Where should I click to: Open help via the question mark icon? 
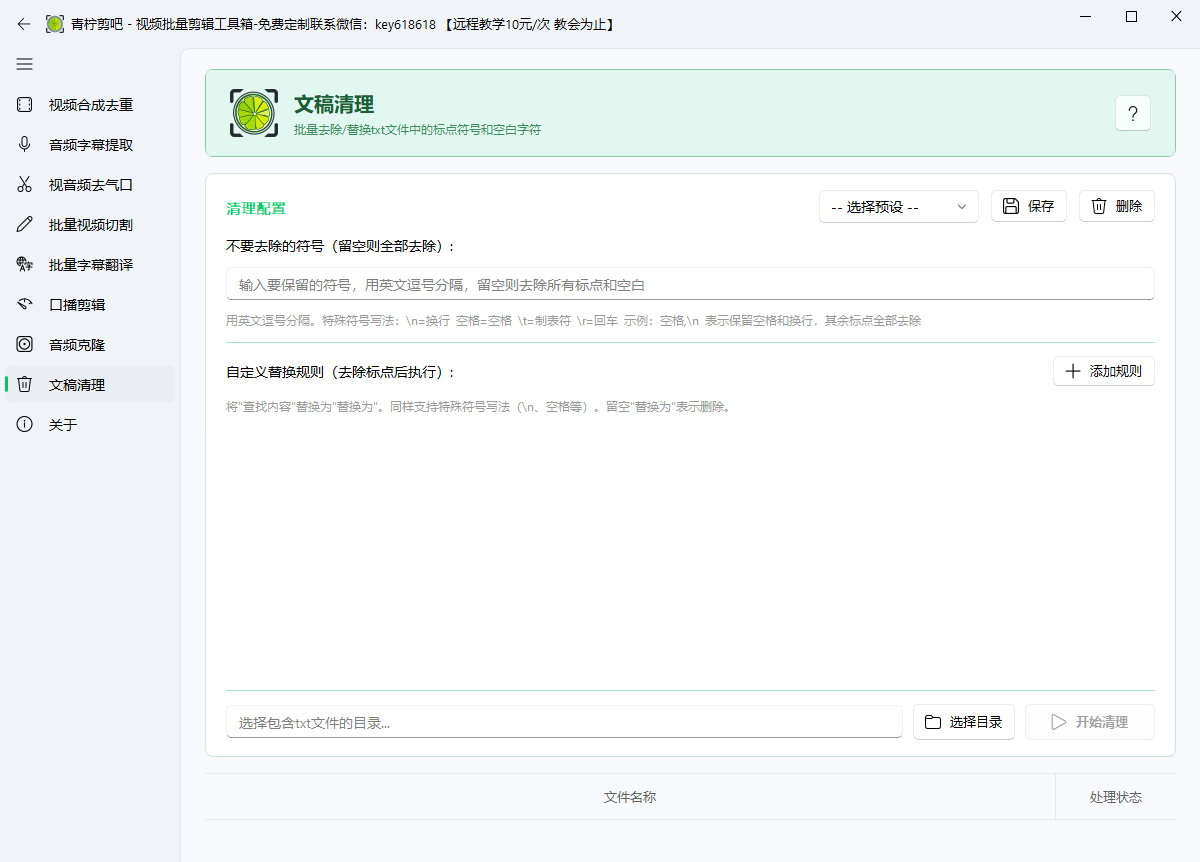pos(1132,113)
